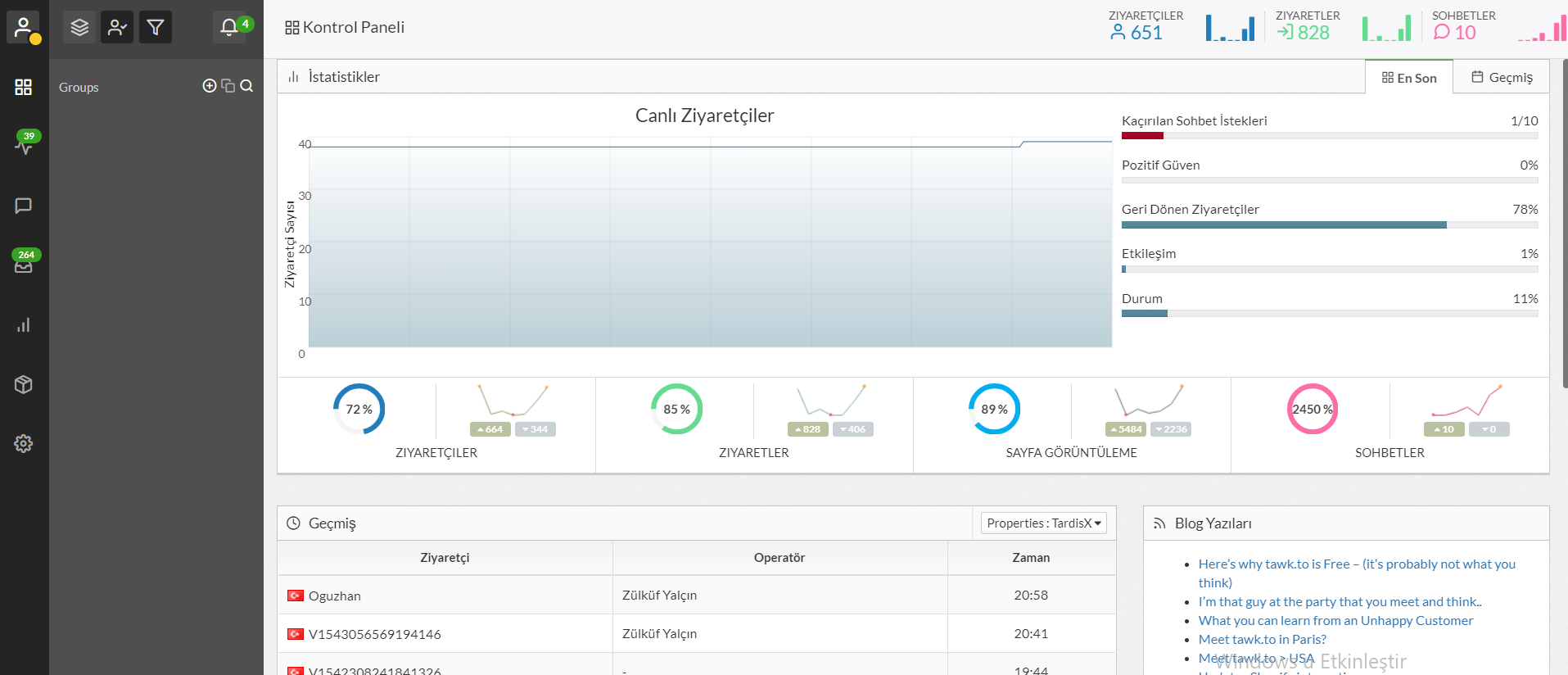
Task: Click the 72% visitors donut chart
Action: pyautogui.click(x=359, y=409)
